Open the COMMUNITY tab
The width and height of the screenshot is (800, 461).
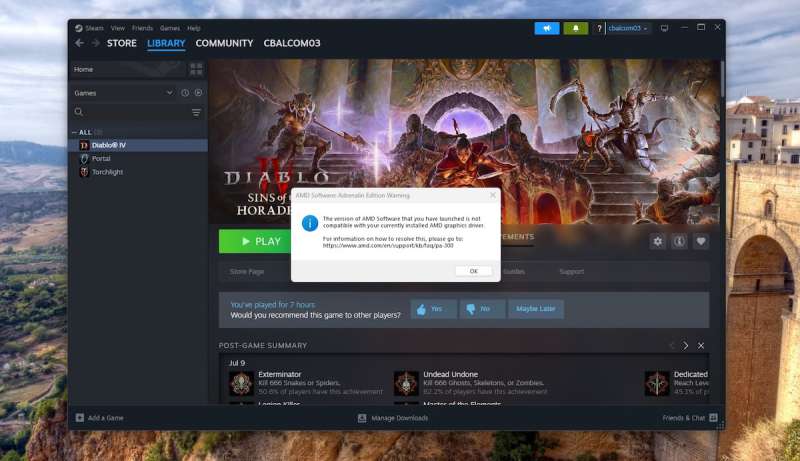[224, 43]
